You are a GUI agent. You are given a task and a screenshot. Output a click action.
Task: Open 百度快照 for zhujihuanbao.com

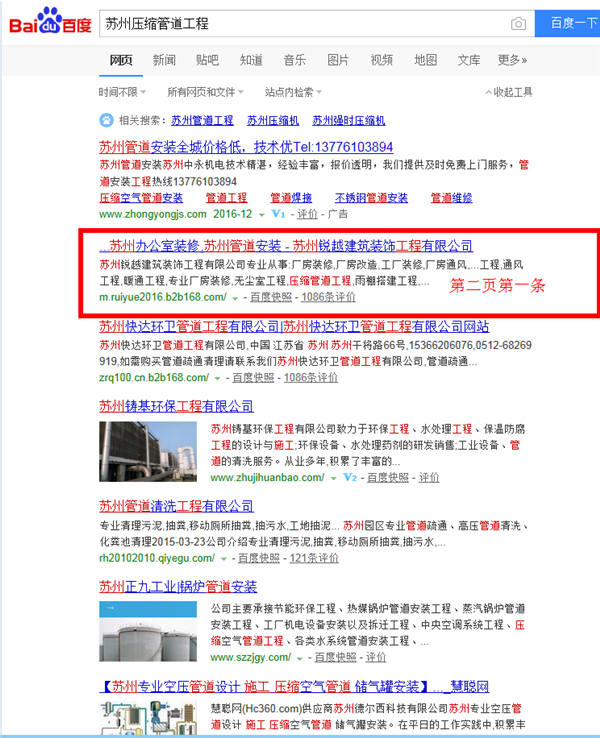pos(388,478)
